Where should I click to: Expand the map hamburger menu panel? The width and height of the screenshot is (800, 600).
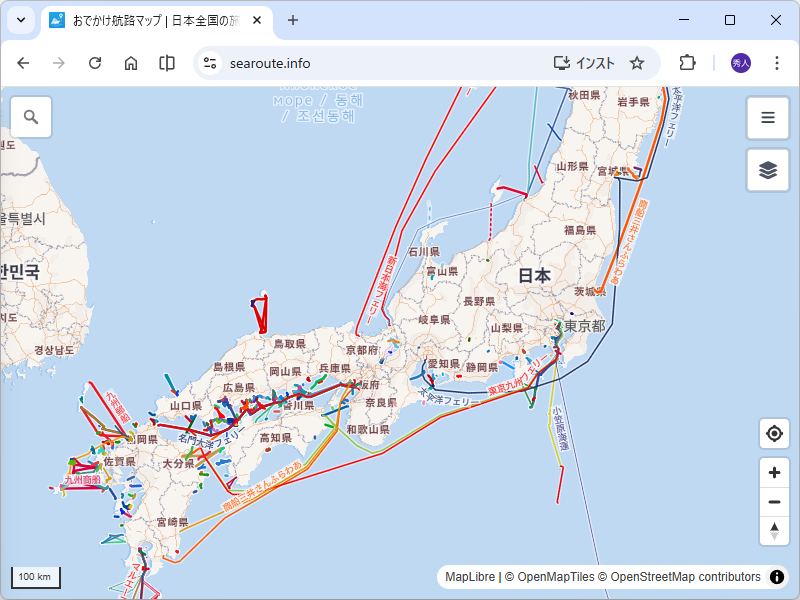click(767, 117)
